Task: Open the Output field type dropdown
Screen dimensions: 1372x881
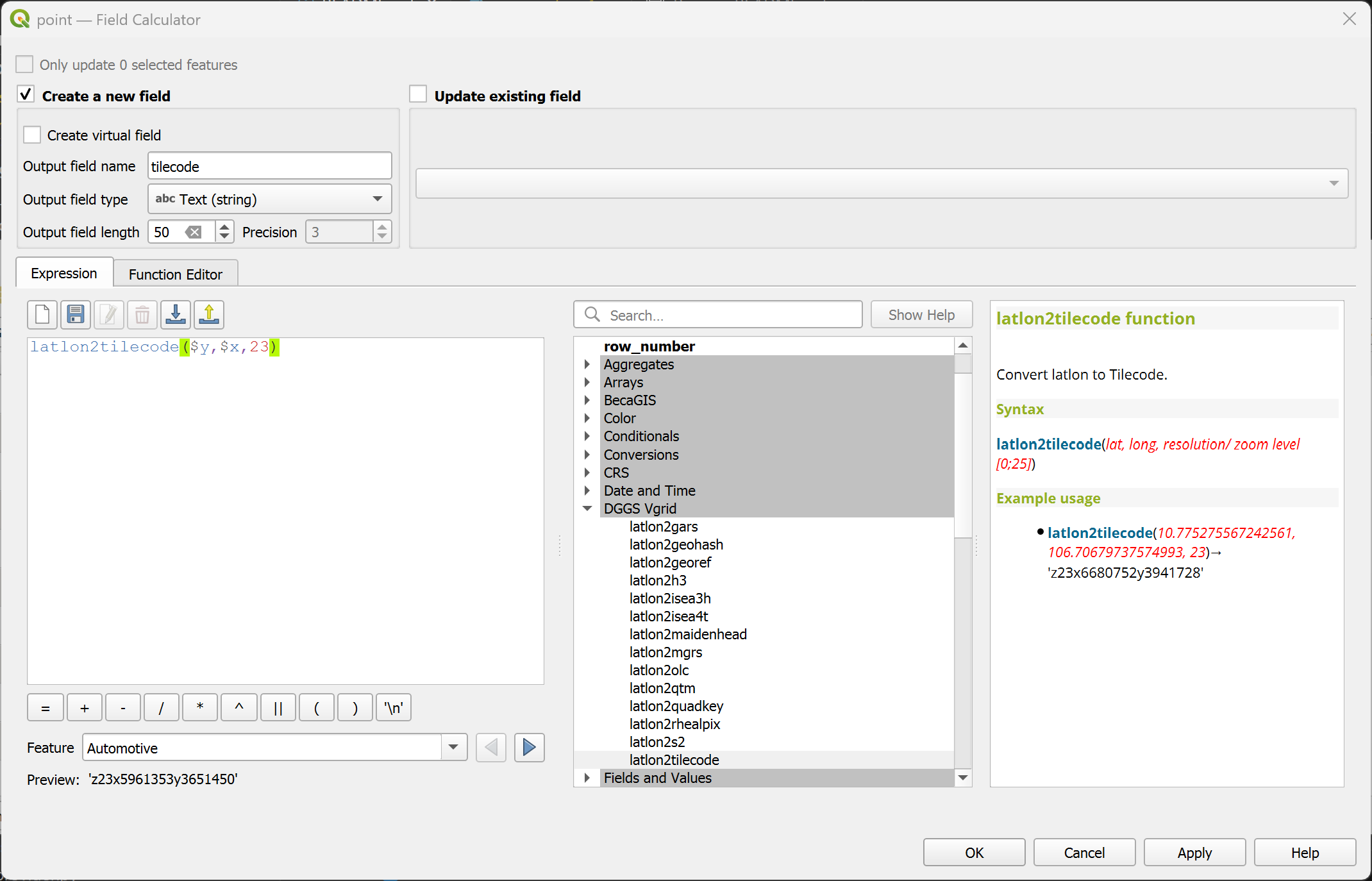Action: point(269,199)
